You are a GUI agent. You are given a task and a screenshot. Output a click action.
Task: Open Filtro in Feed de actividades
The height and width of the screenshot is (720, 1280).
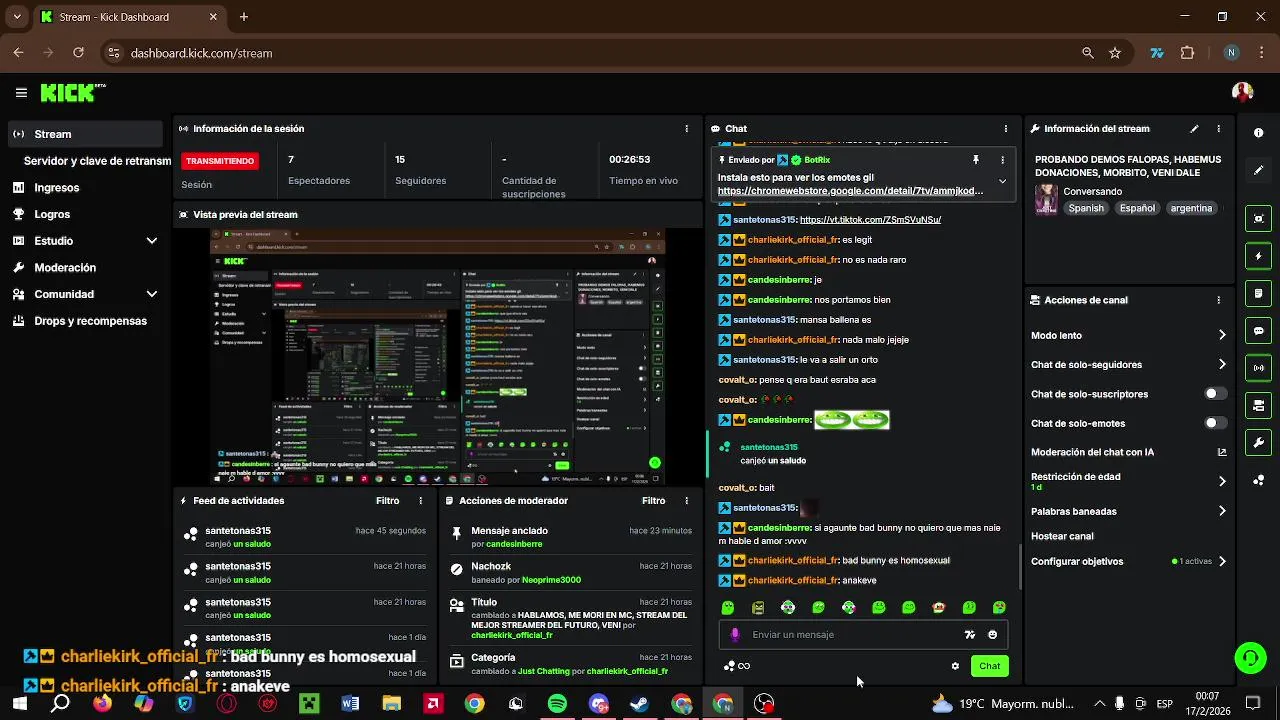(x=387, y=501)
